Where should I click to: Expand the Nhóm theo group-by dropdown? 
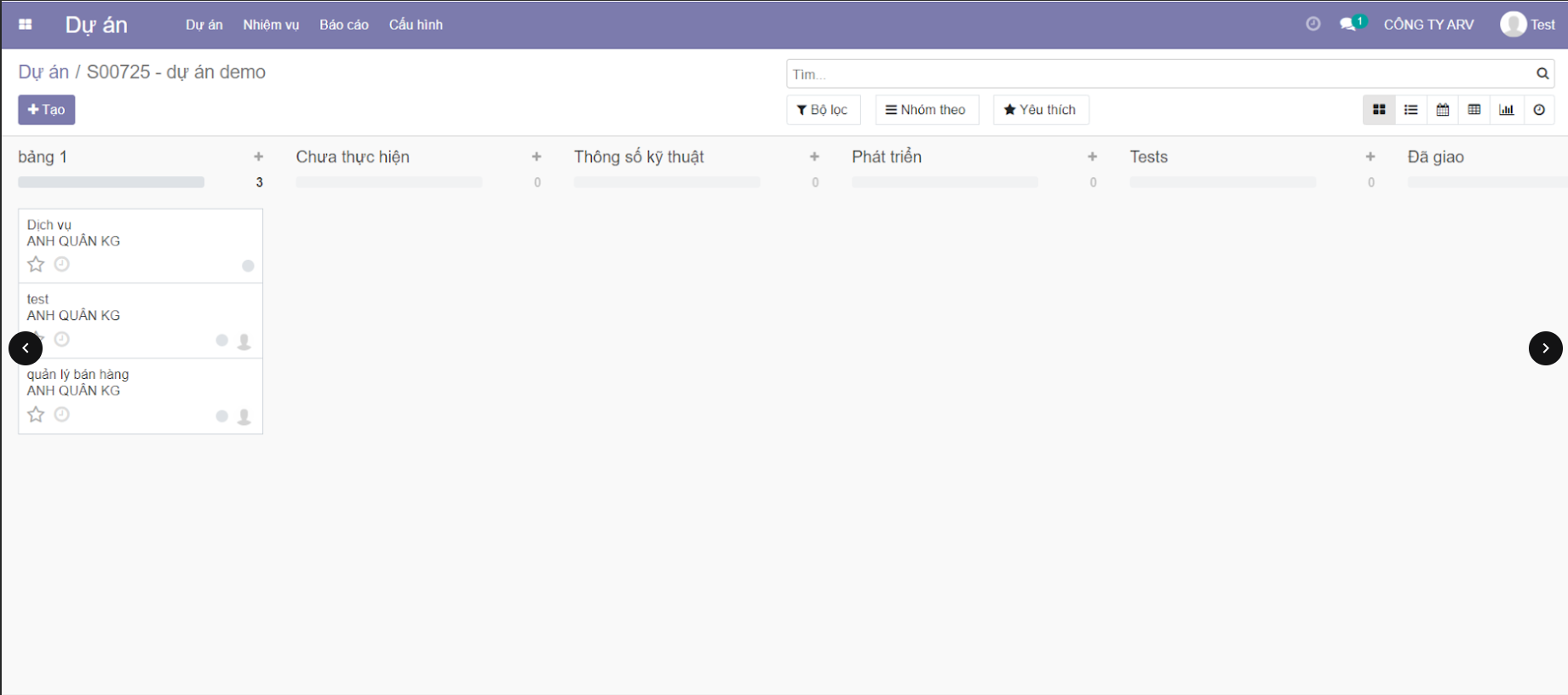click(x=927, y=110)
